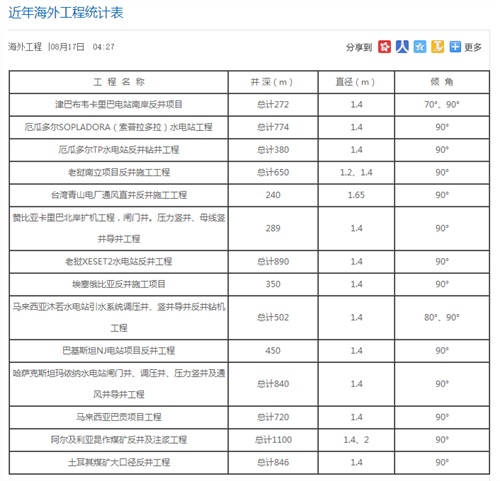Click the 80°、90° angle cell
Viewport: 500px width, 481px height.
[x=442, y=318]
